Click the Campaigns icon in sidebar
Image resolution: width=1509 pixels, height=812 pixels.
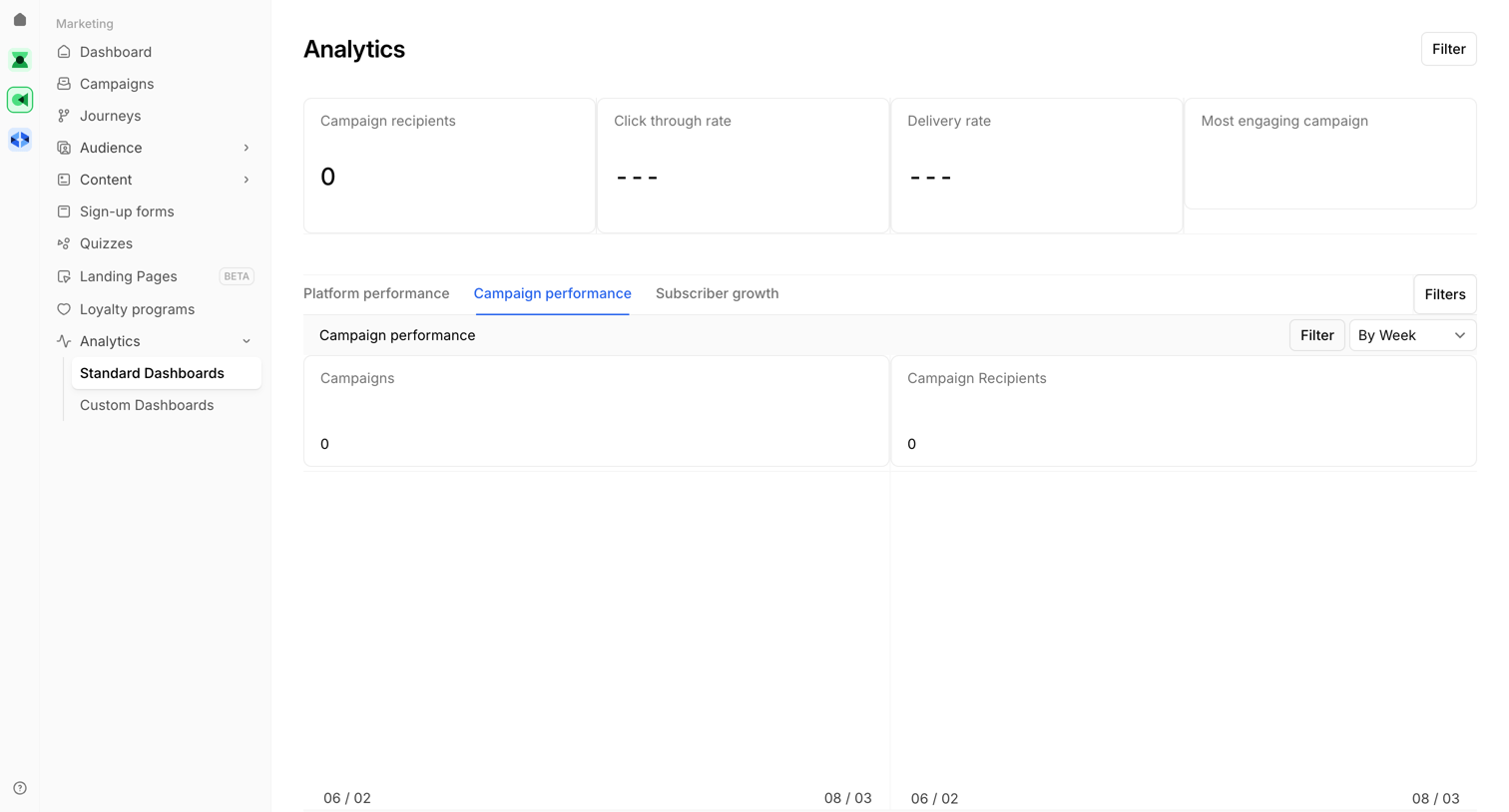[x=64, y=84]
